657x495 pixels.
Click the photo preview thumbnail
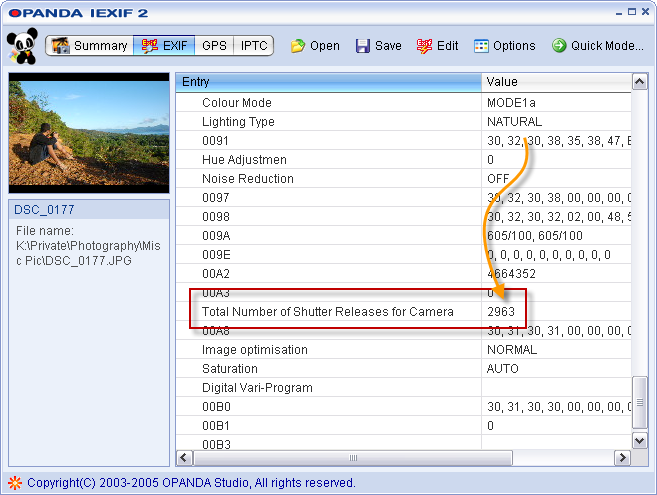89,133
